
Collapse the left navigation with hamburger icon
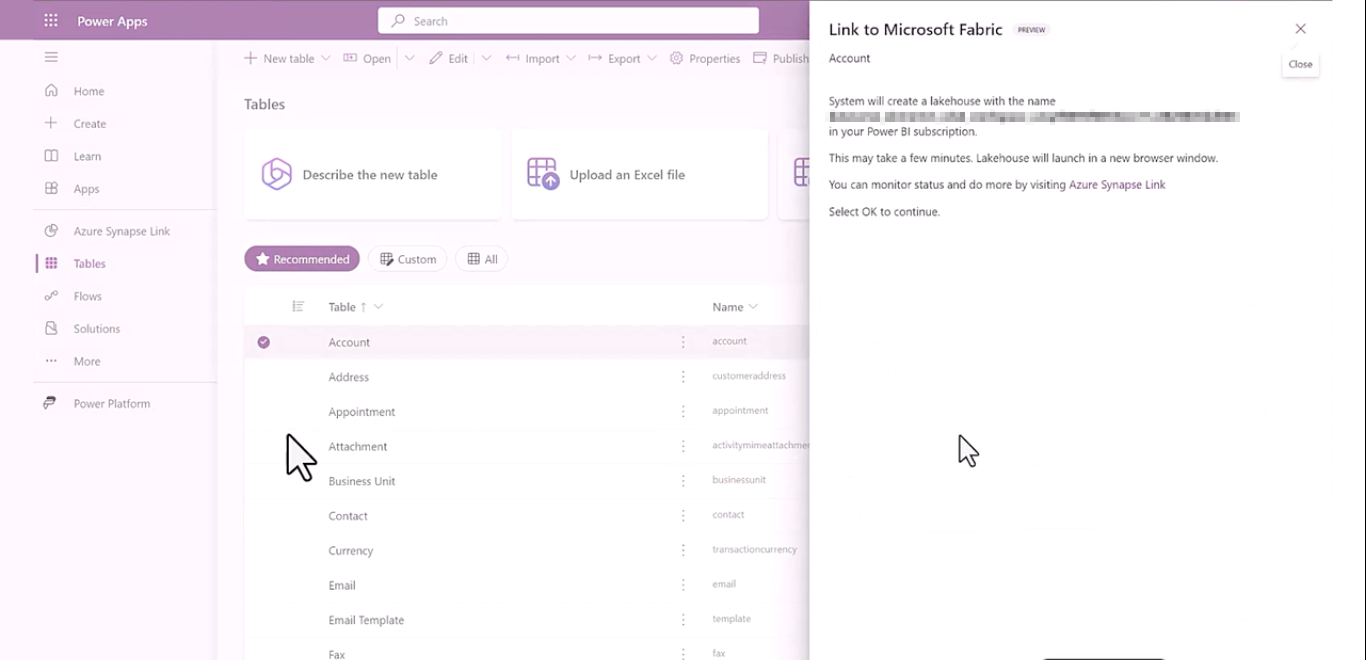click(51, 57)
